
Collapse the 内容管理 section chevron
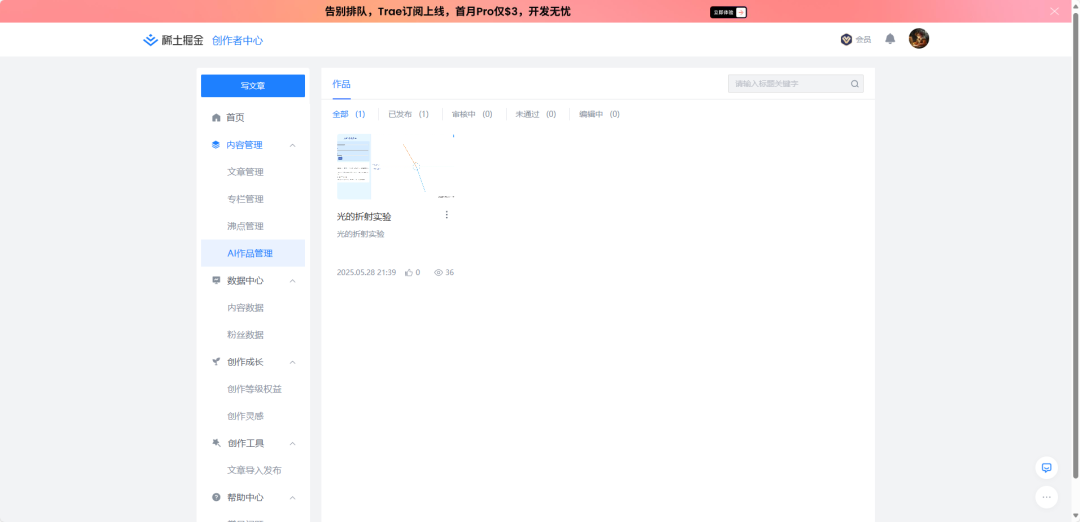pyautogui.click(x=292, y=145)
